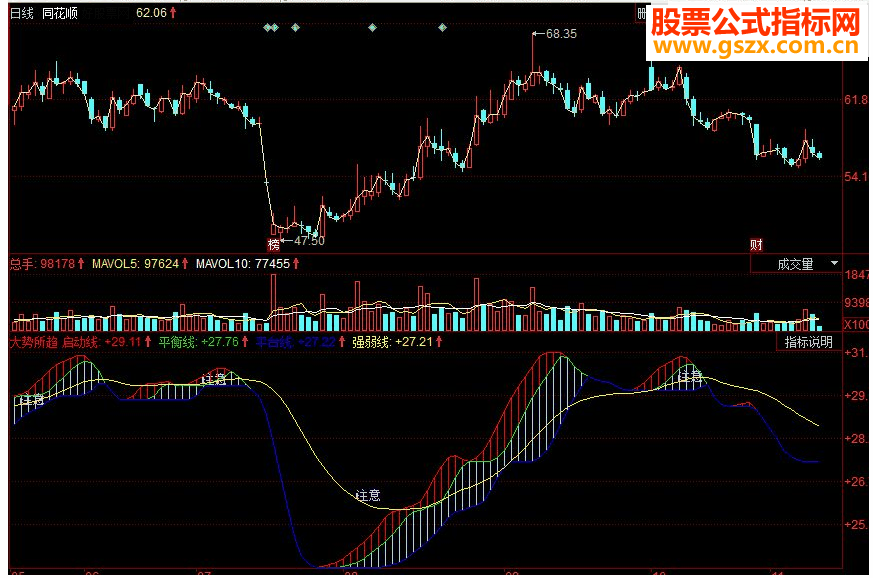Click the 同花顺 stock name label

pyautogui.click(x=60, y=13)
